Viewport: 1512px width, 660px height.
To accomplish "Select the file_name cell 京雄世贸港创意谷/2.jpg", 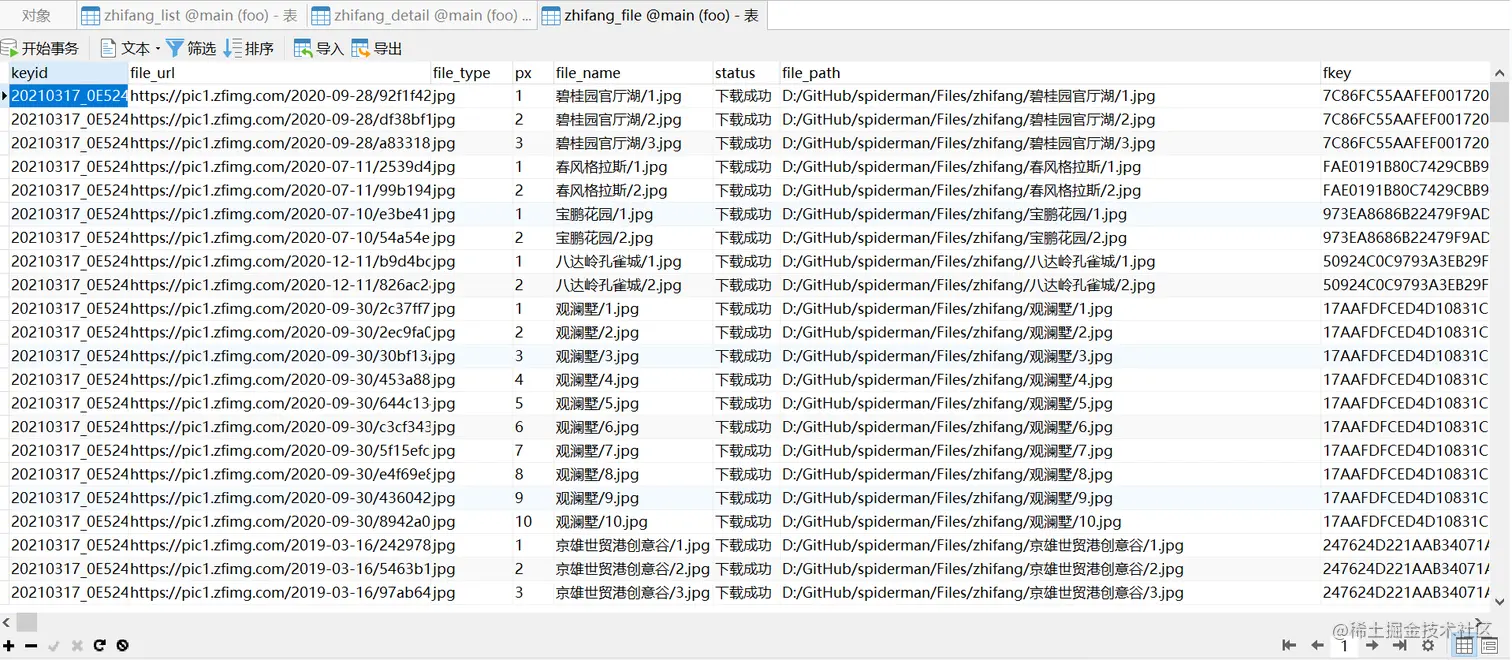I will click(x=633, y=569).
